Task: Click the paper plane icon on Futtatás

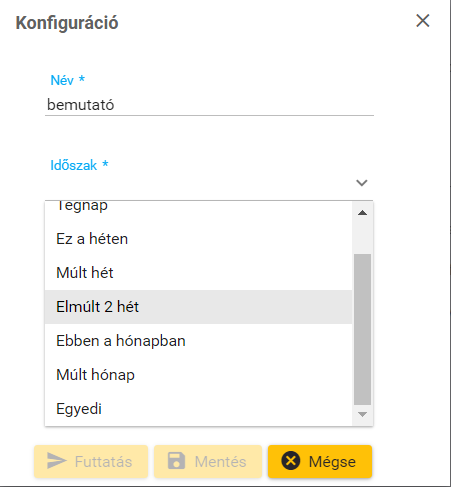Action: [56, 461]
